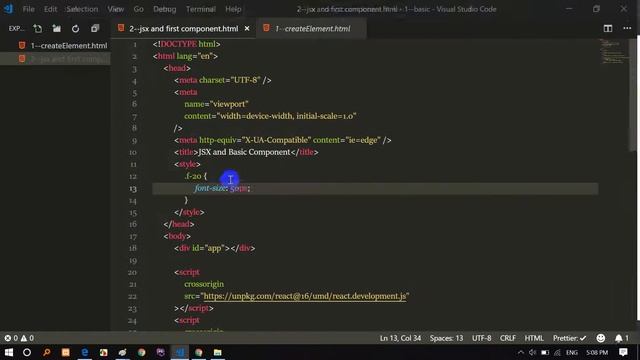The image size is (640, 360).
Task: Click the VS Code logo in title bar
Action: (x=8, y=9)
